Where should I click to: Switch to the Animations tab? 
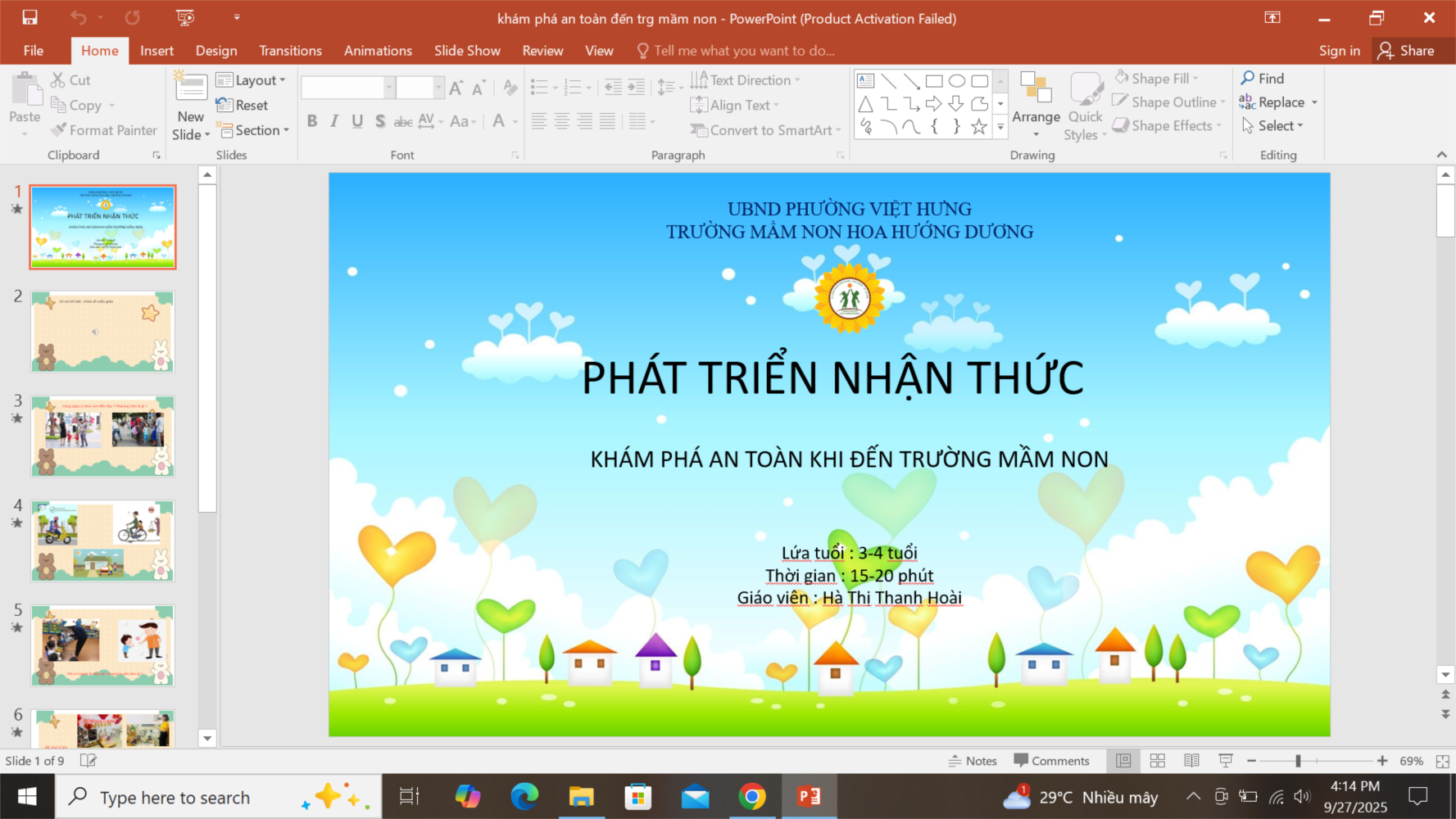point(378,51)
